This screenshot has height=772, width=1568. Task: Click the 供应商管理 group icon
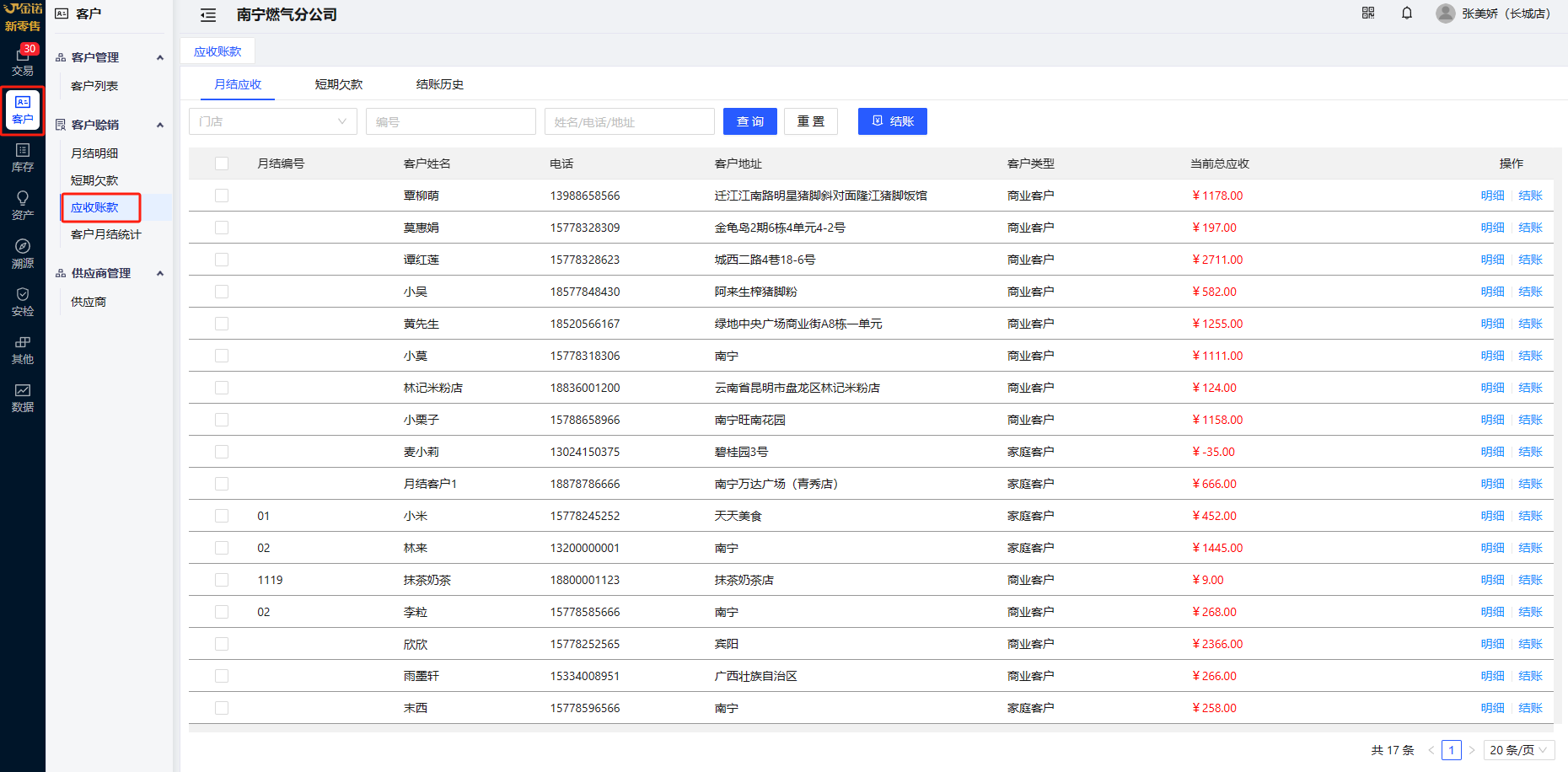tap(61, 273)
